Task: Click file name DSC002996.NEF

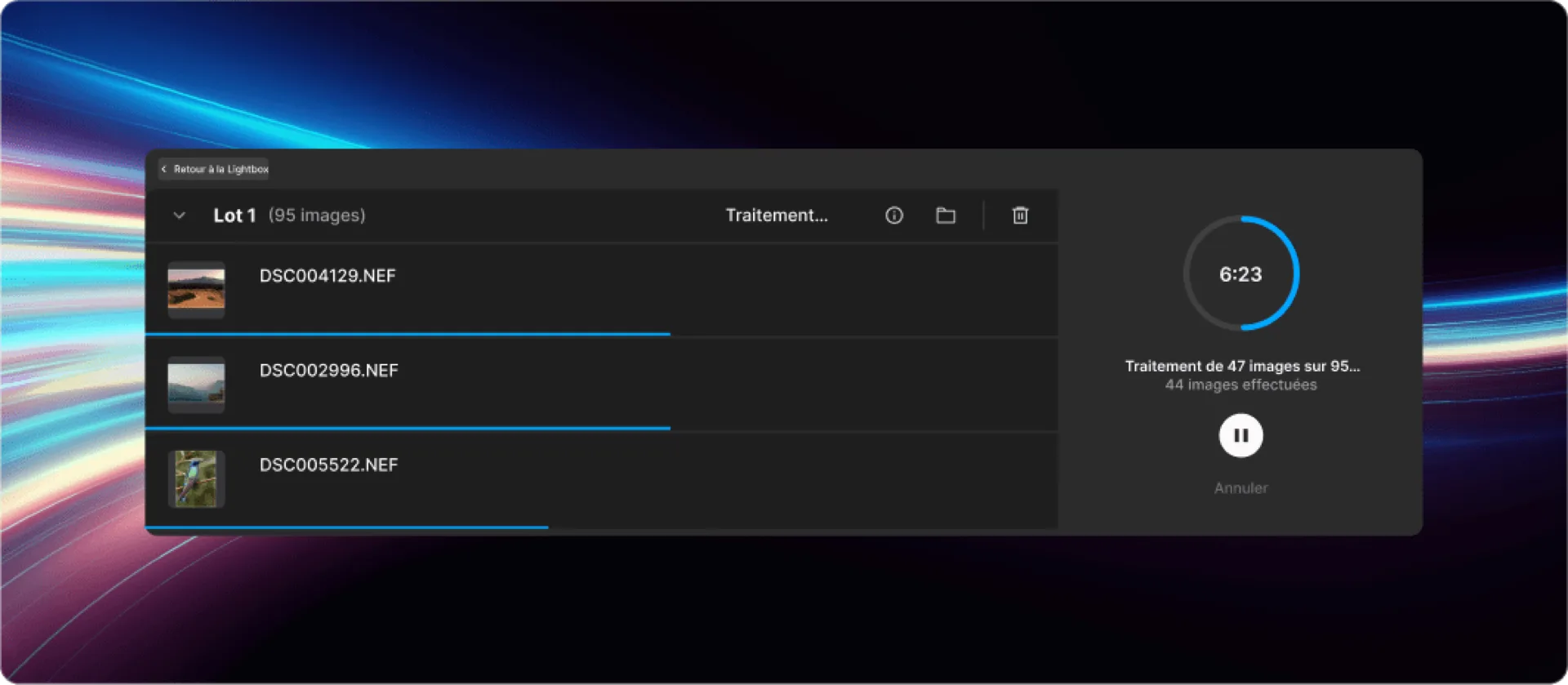Action: (x=328, y=371)
